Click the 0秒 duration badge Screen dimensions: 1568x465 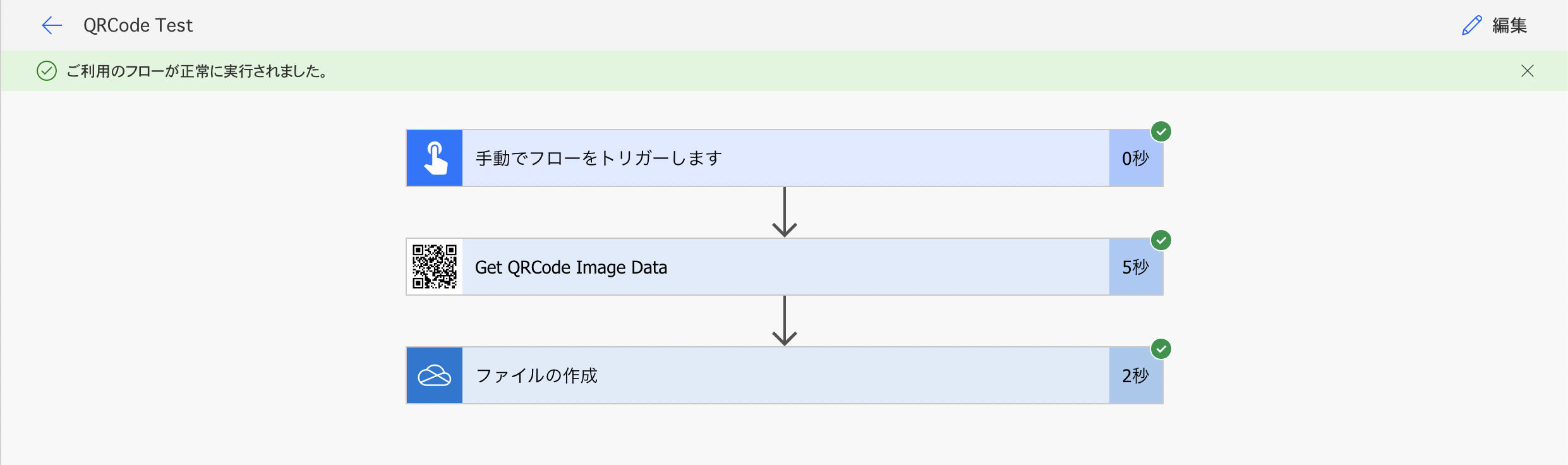1135,158
